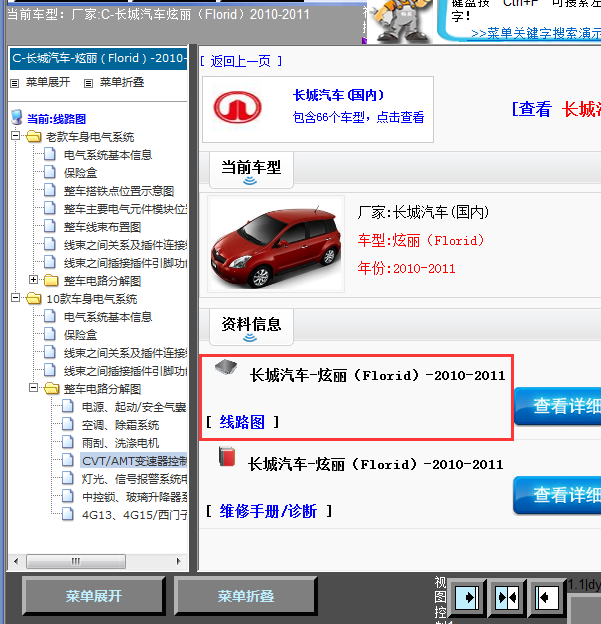601x624 pixels.
Task: Click the gray disk icon beside 线路图 entry
Action: click(226, 369)
